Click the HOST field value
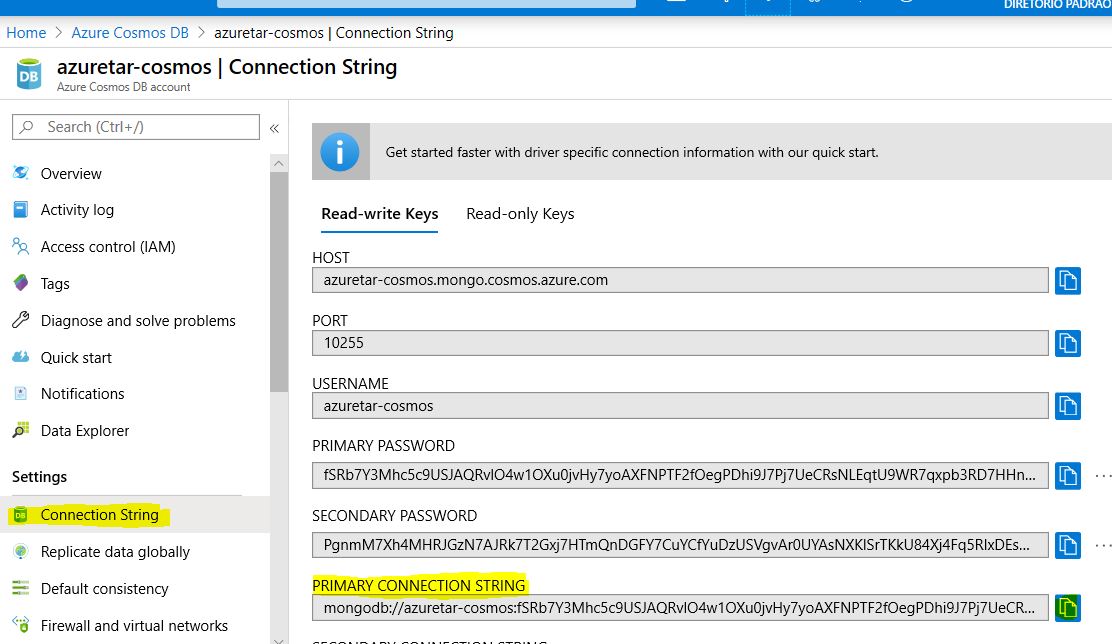 point(680,280)
